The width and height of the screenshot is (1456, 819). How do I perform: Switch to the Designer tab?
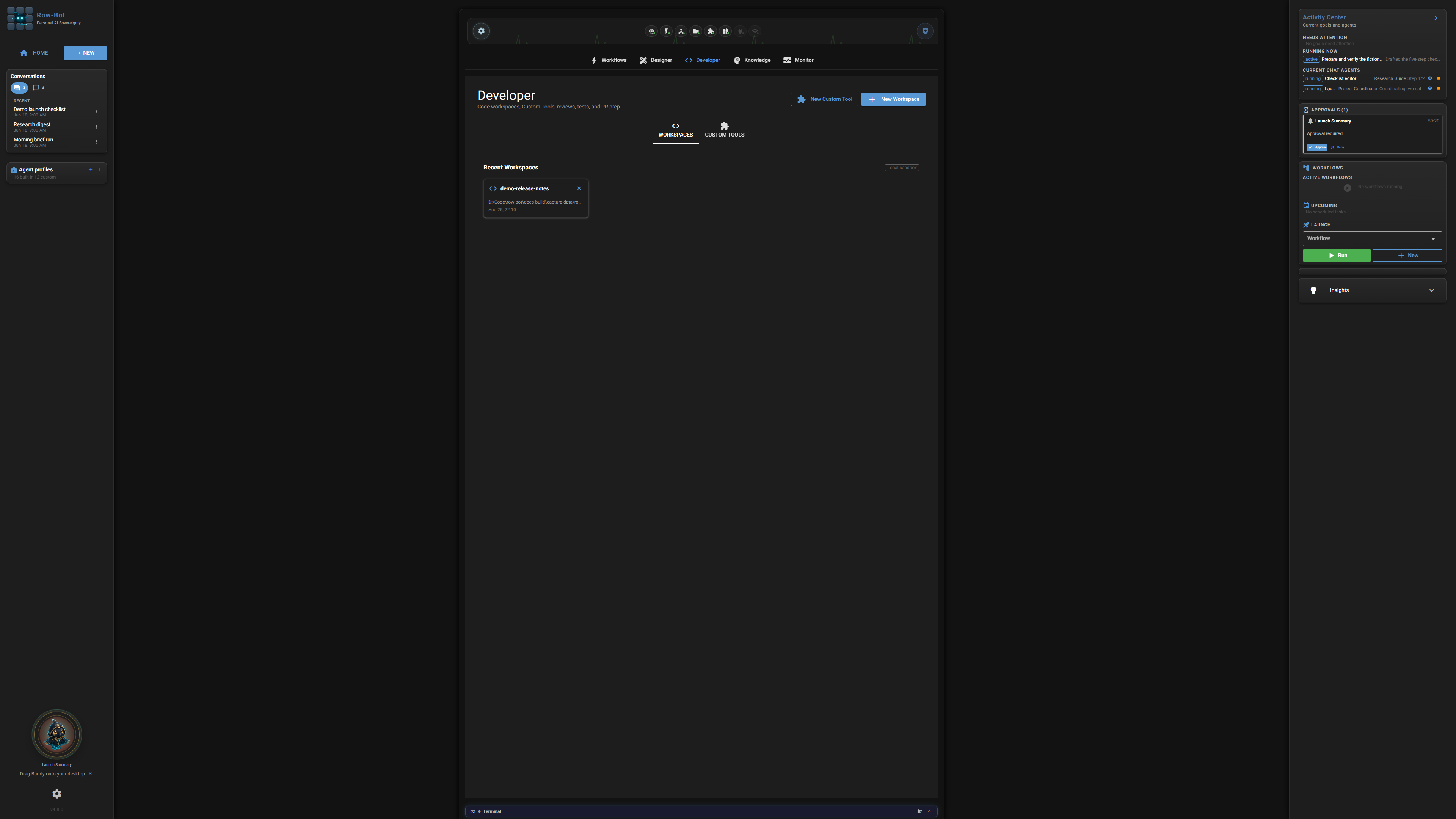point(656,60)
